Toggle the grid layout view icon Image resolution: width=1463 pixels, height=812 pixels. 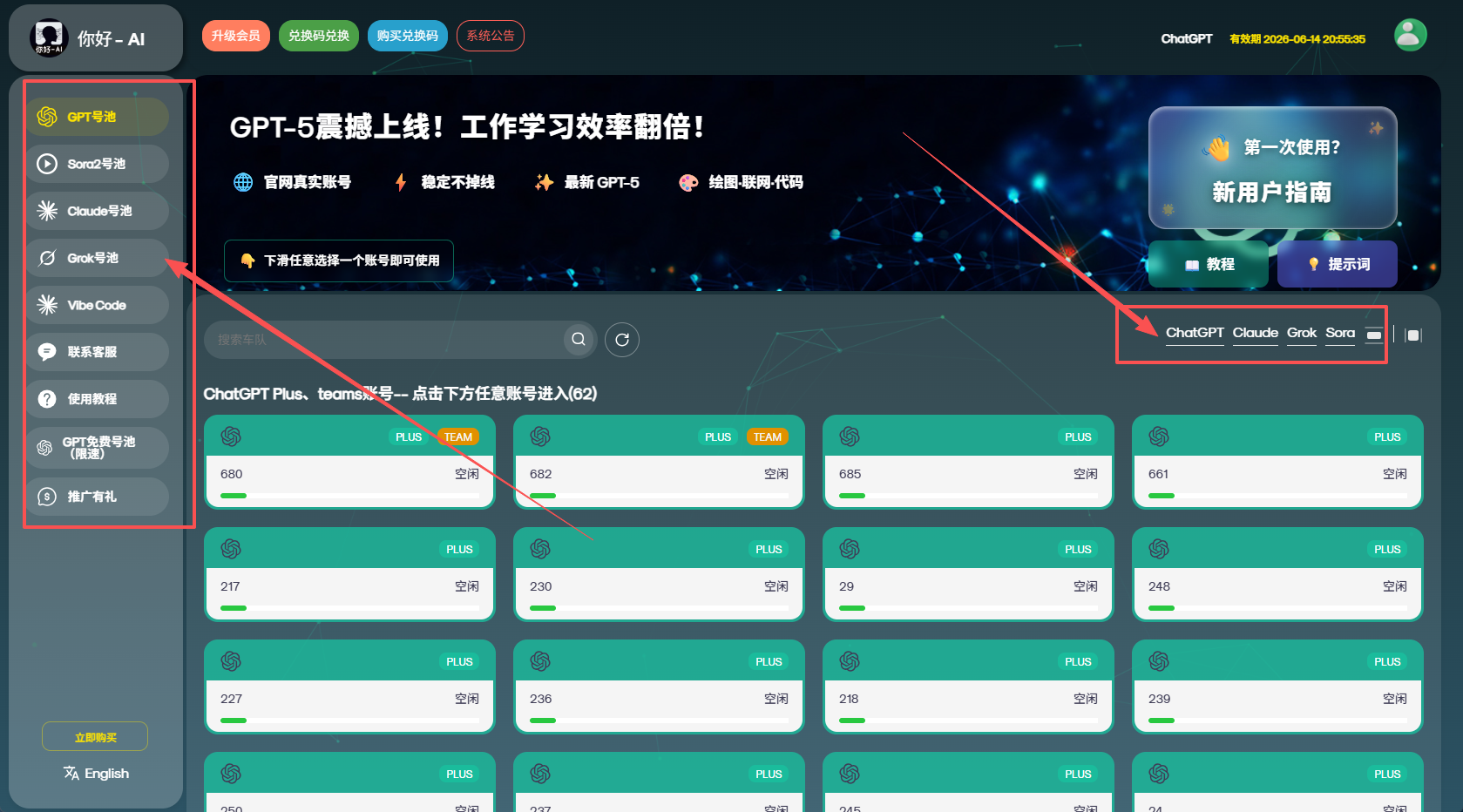(x=1413, y=334)
